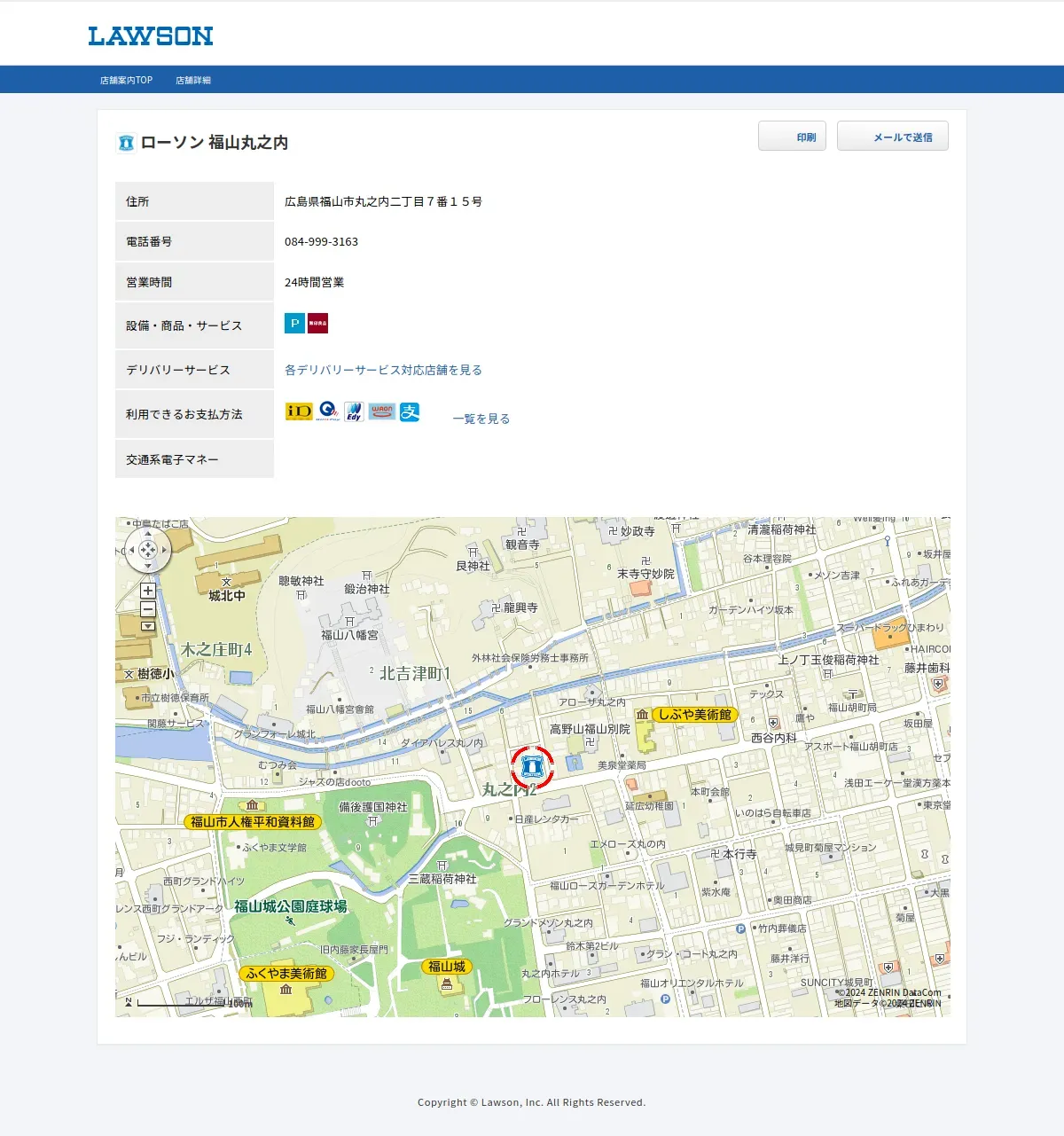The height and width of the screenshot is (1136, 1064).
Task: Click the 清瀧稲荷神社 label on the map
Action: [782, 529]
